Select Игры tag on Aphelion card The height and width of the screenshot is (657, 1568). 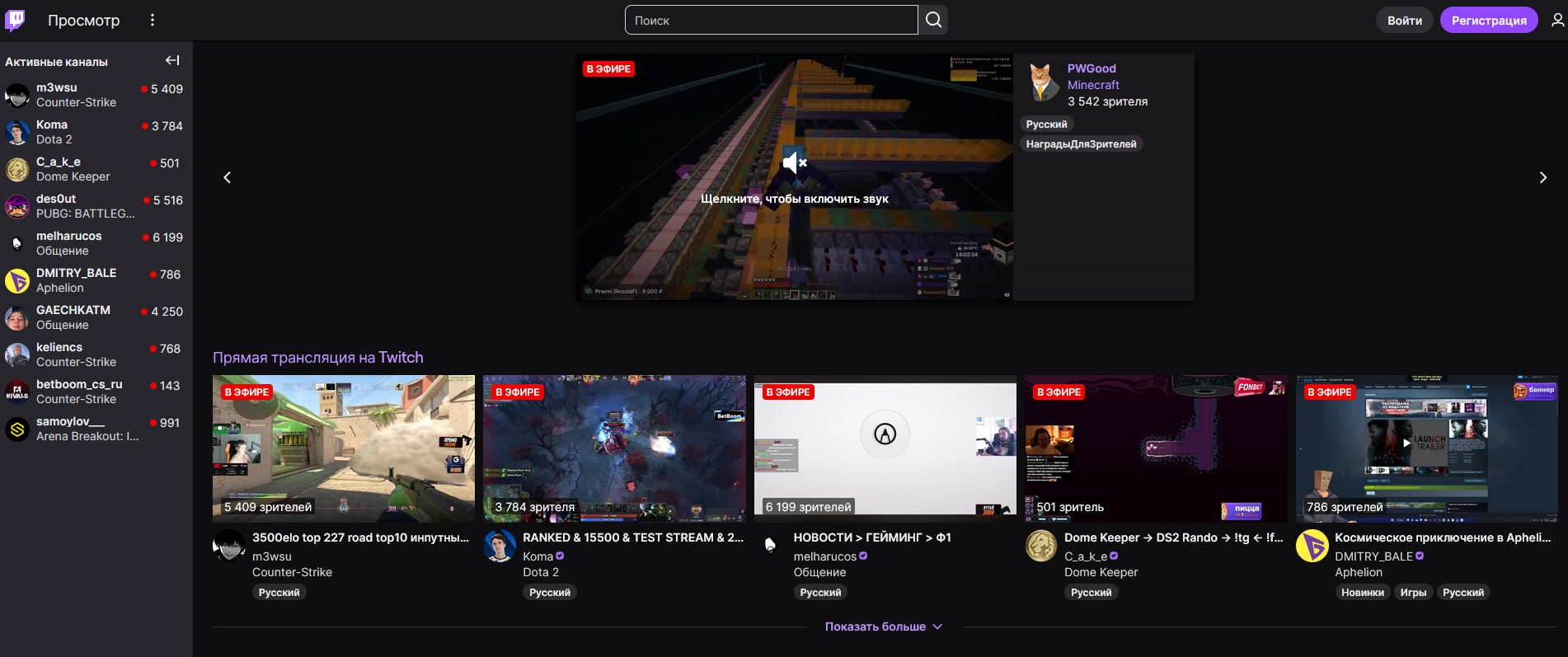coord(1413,593)
